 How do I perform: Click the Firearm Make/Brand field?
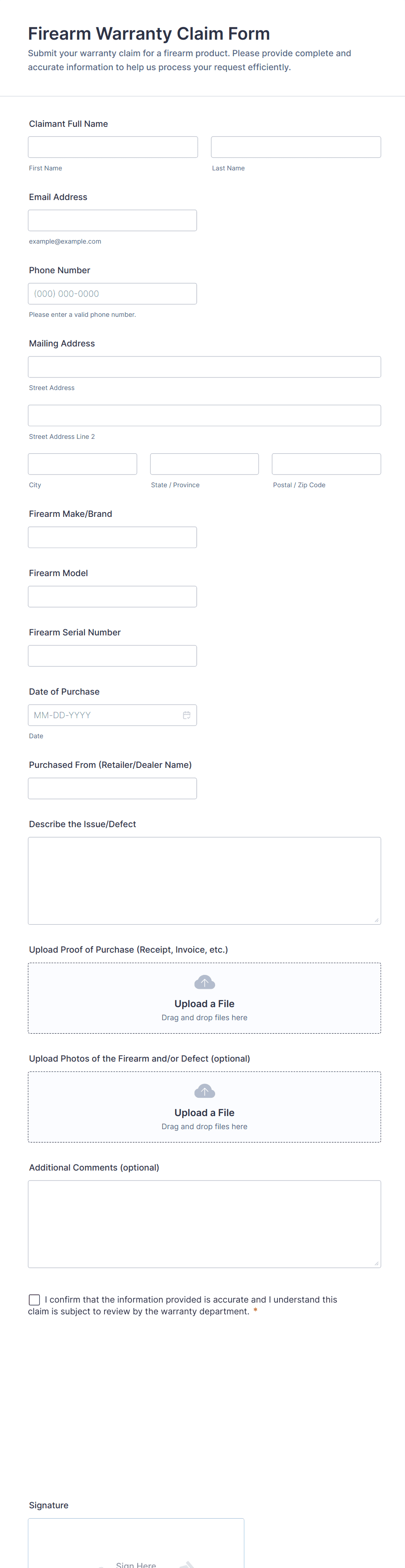pyautogui.click(x=112, y=537)
